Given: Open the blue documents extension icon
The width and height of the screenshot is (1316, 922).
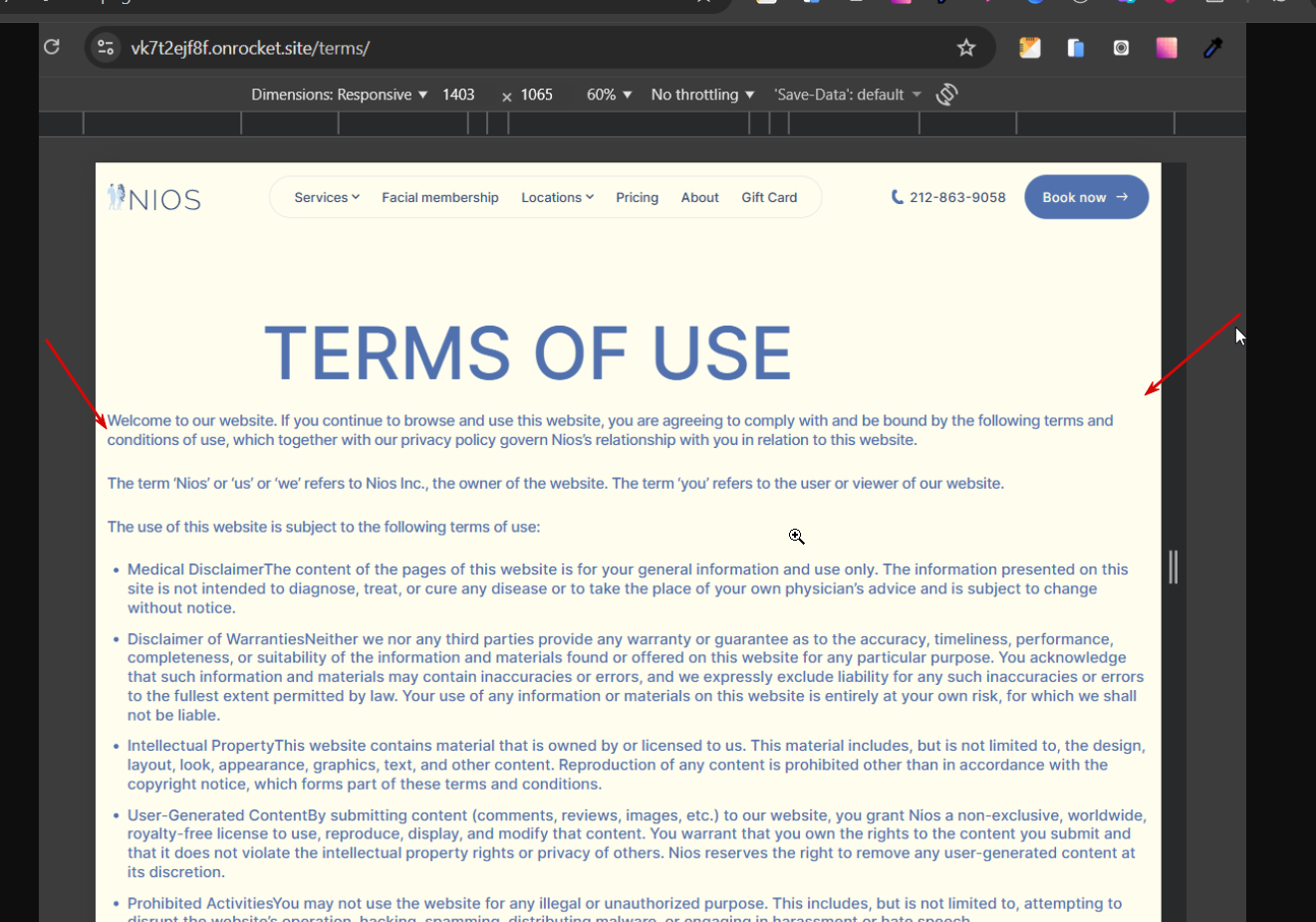Looking at the screenshot, I should point(1076,48).
